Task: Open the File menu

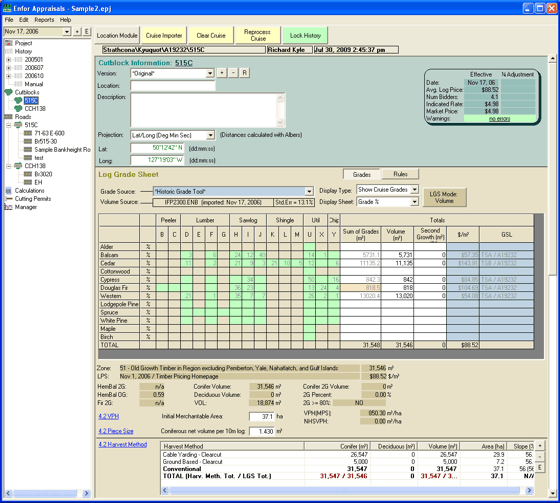Action: coord(9,20)
